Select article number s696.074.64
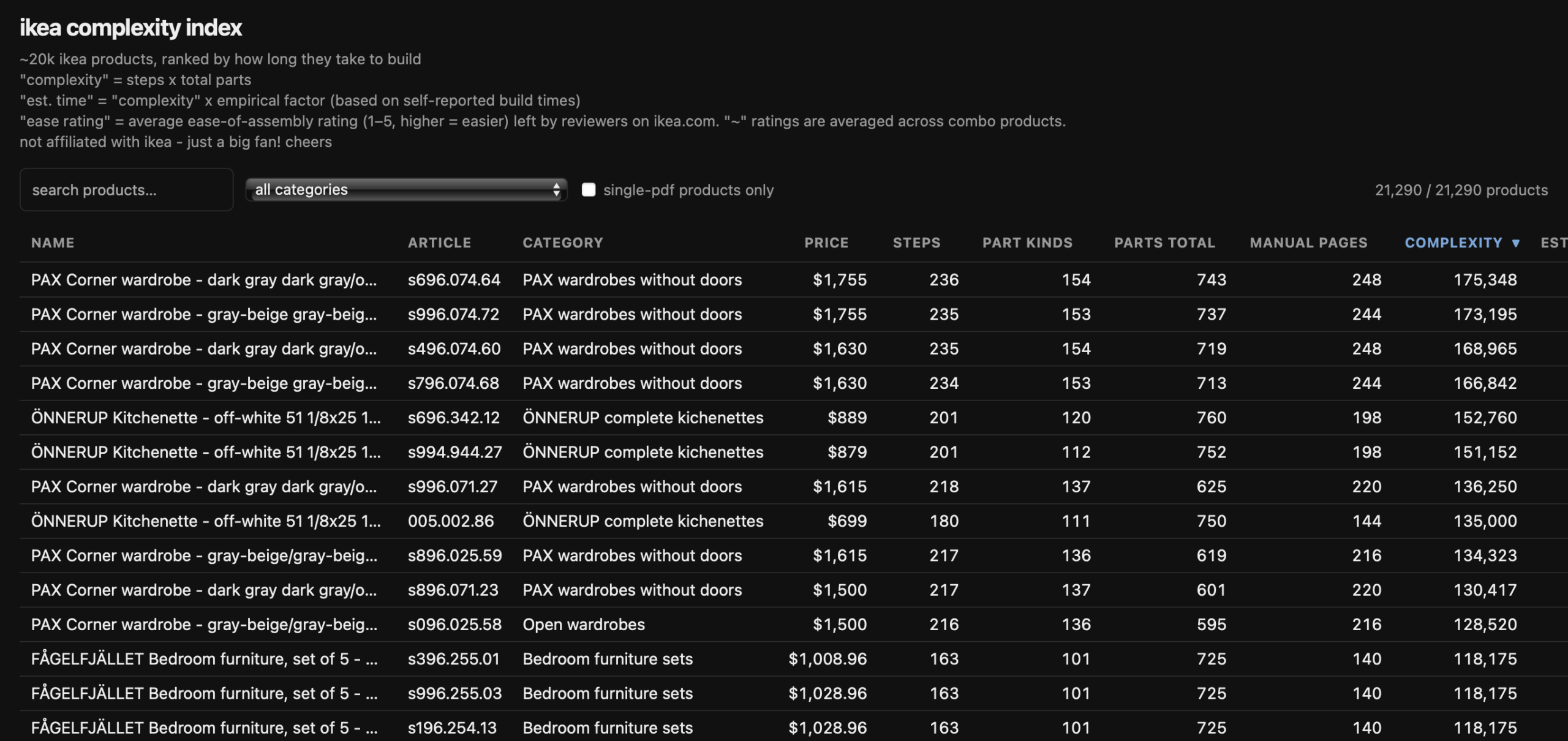Image resolution: width=1568 pixels, height=741 pixels. click(x=454, y=280)
